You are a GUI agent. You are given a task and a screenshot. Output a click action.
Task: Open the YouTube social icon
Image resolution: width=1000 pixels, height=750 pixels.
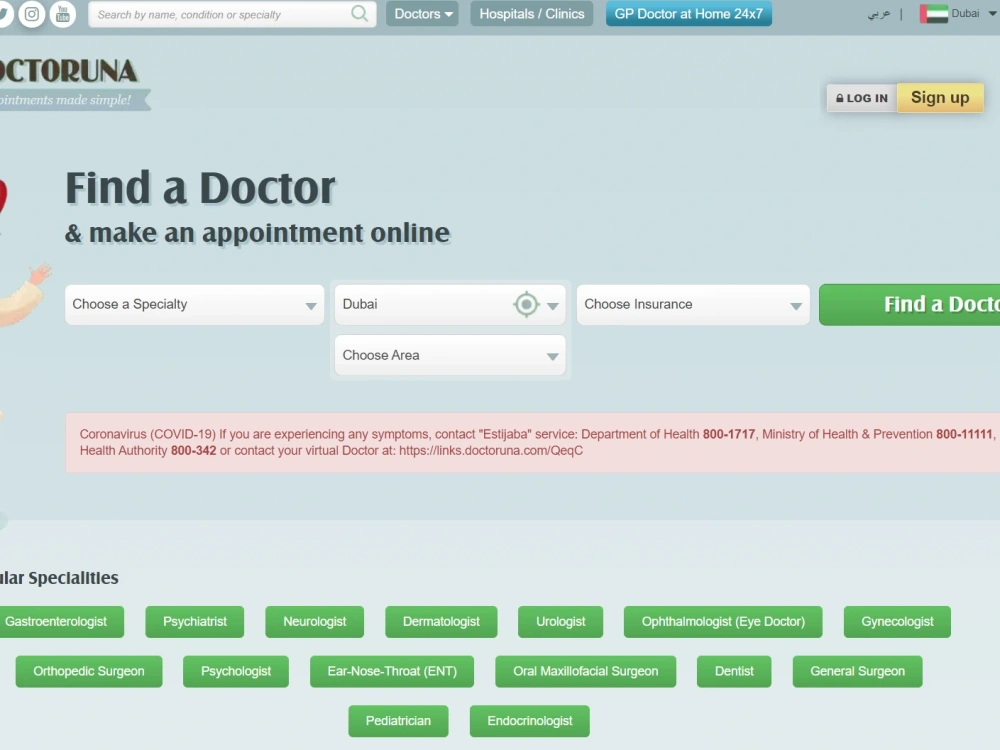tap(62, 13)
